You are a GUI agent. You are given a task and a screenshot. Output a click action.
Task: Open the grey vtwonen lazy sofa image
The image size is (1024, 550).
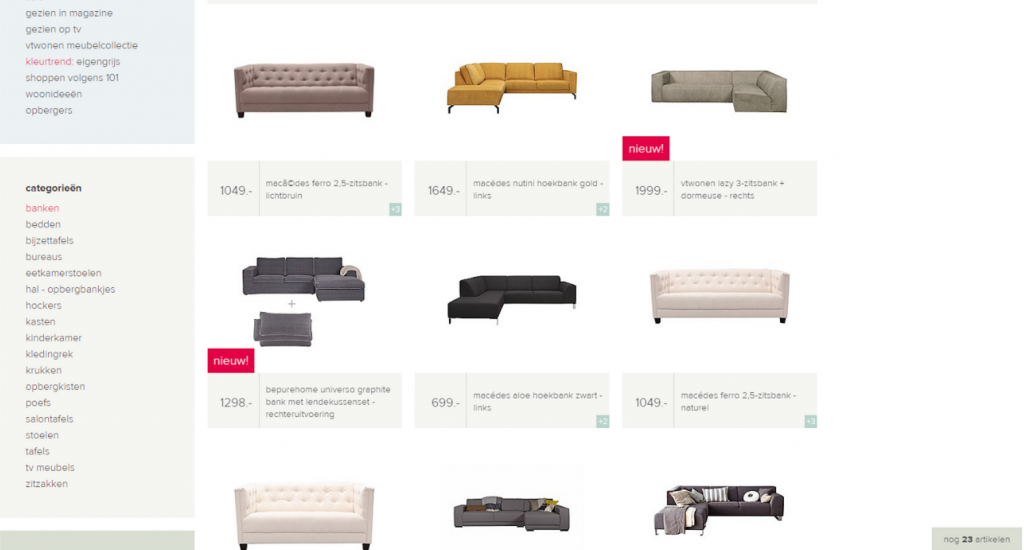click(719, 91)
